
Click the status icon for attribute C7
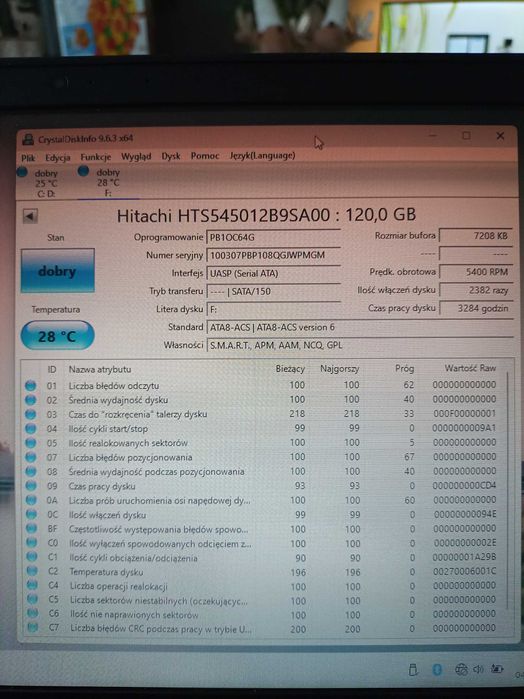[x=33, y=628]
